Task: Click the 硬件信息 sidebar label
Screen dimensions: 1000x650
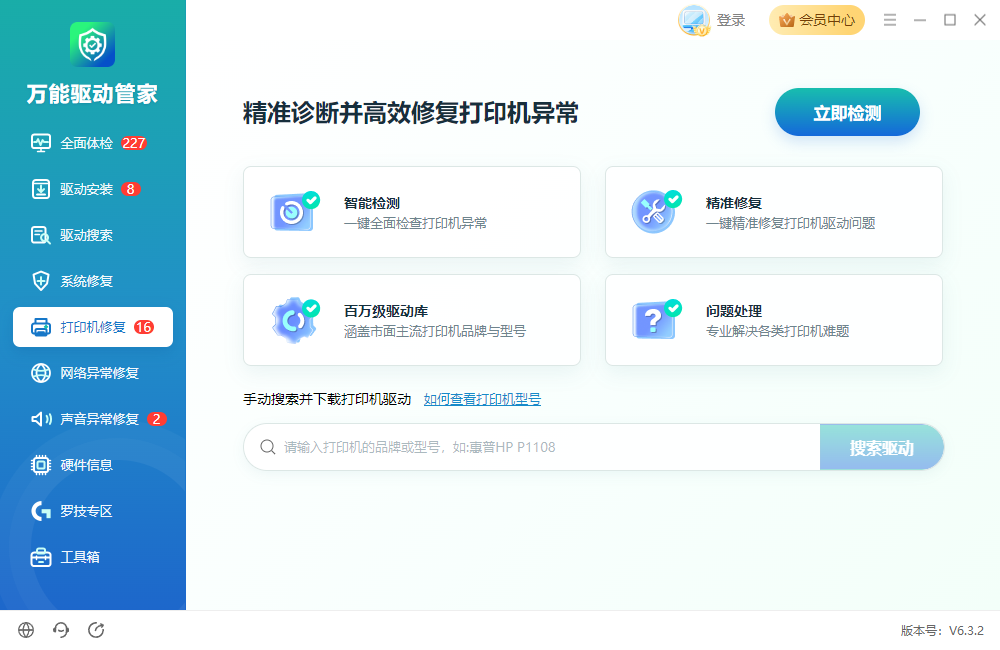Action: (86, 465)
